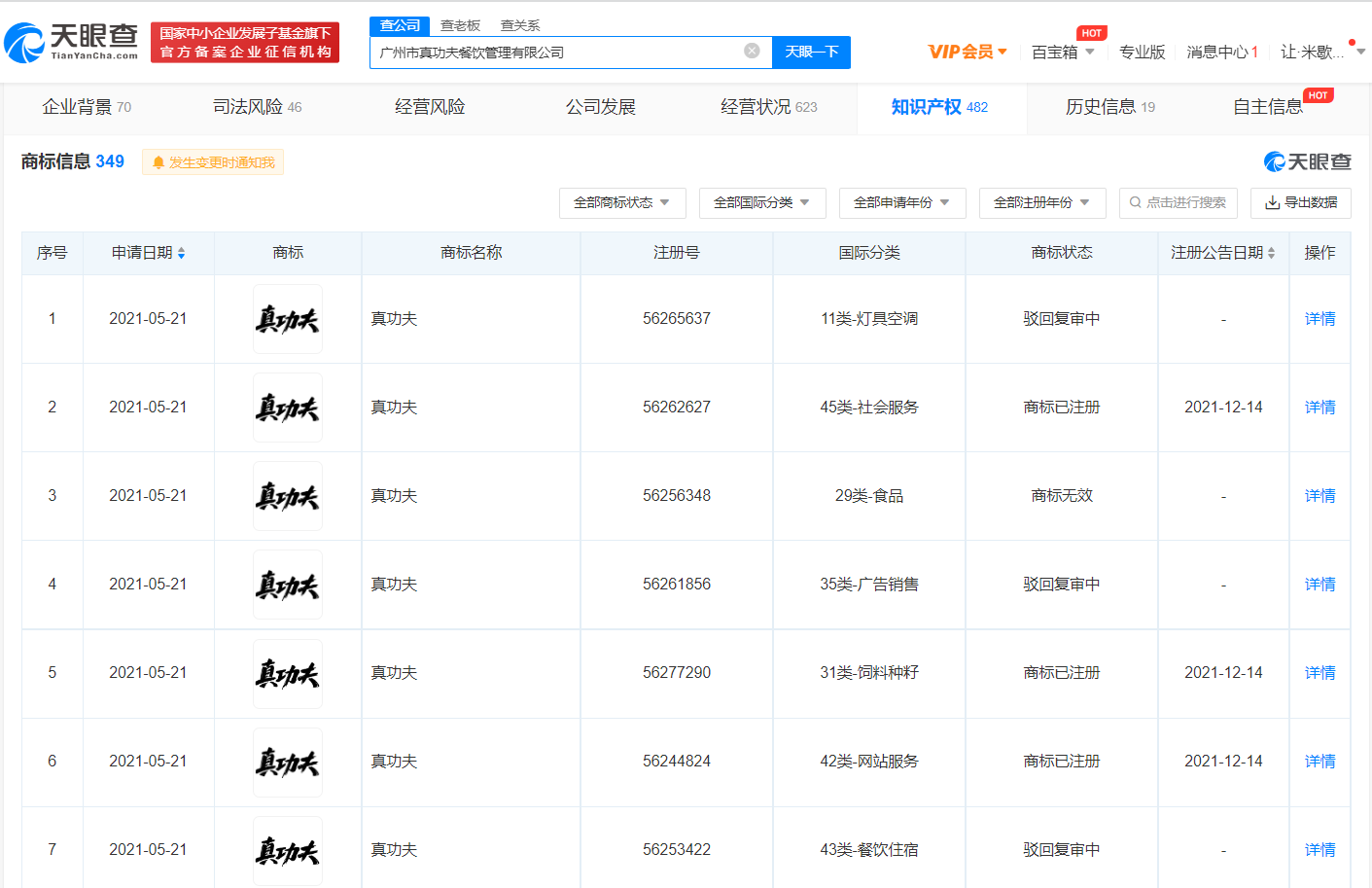This screenshot has width=1372, height=888.
Task: Click the TianYanCha watermark logo above the table
Action: click(x=1307, y=161)
